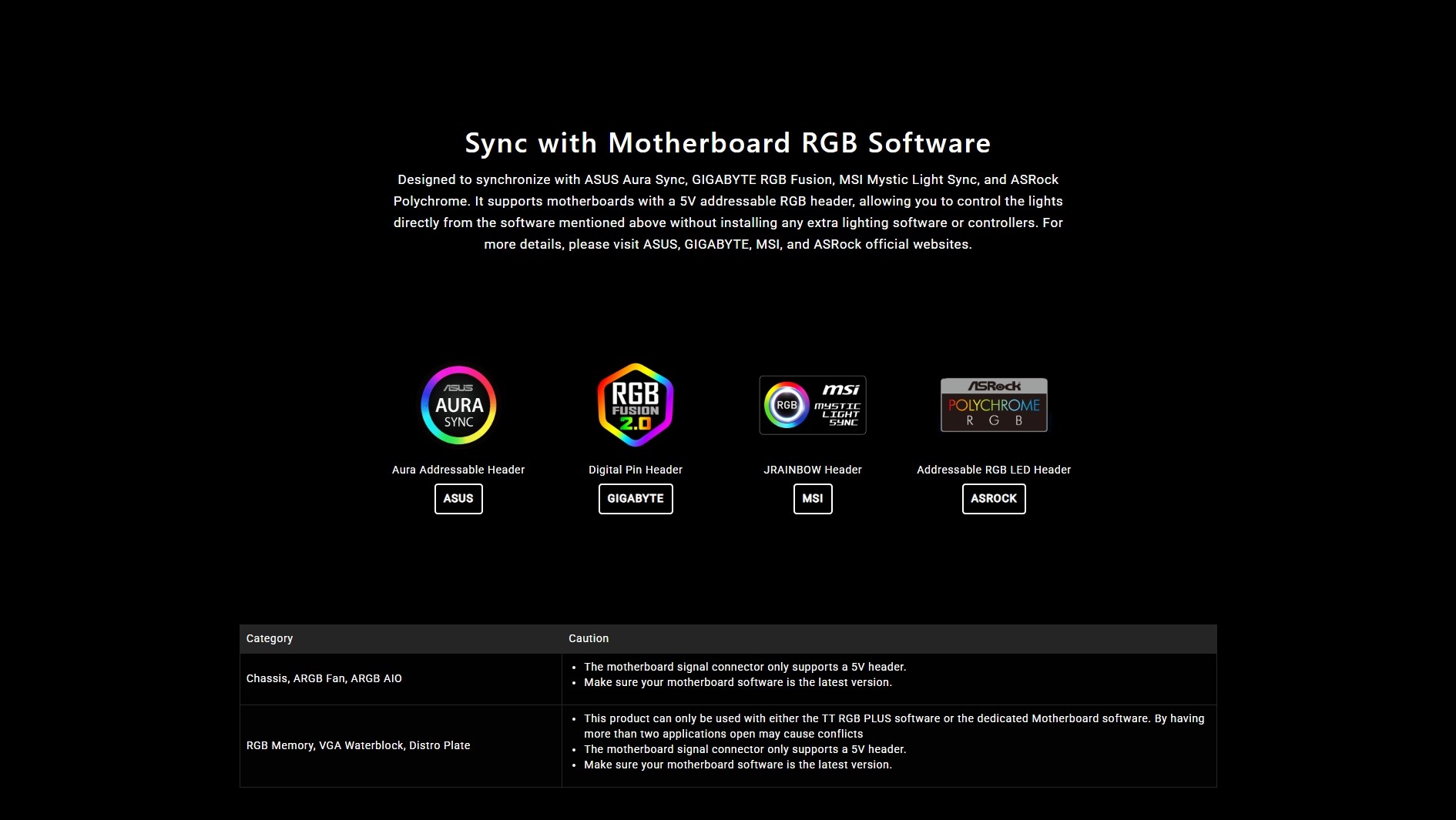Click the MSI Mystic Light Sync logo
The height and width of the screenshot is (820, 1456).
click(x=813, y=405)
